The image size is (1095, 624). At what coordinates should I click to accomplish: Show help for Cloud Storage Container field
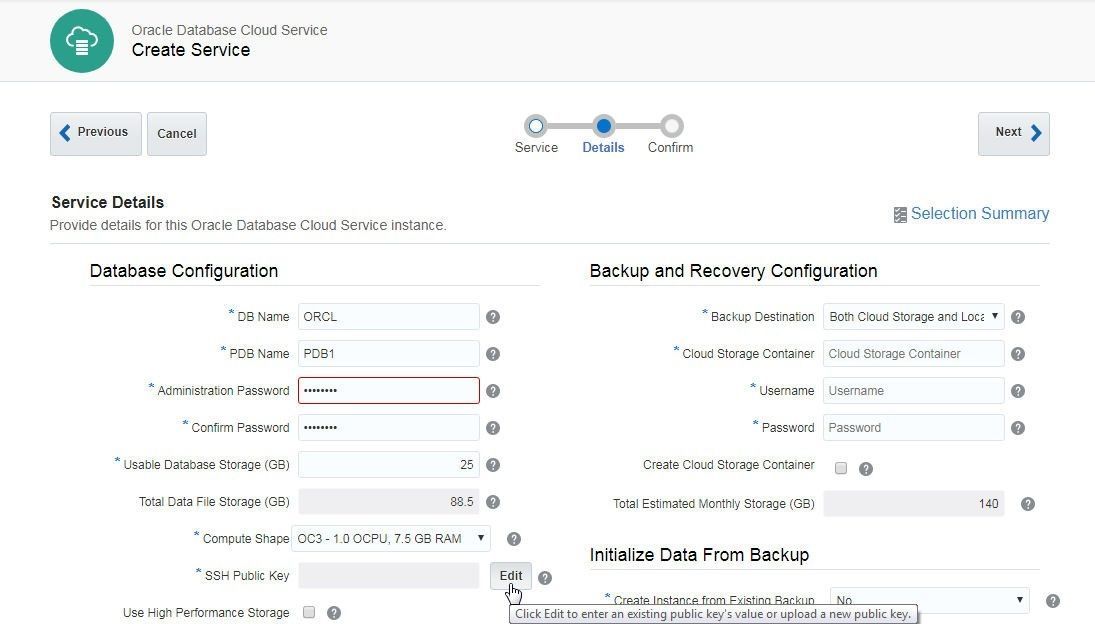click(1018, 354)
